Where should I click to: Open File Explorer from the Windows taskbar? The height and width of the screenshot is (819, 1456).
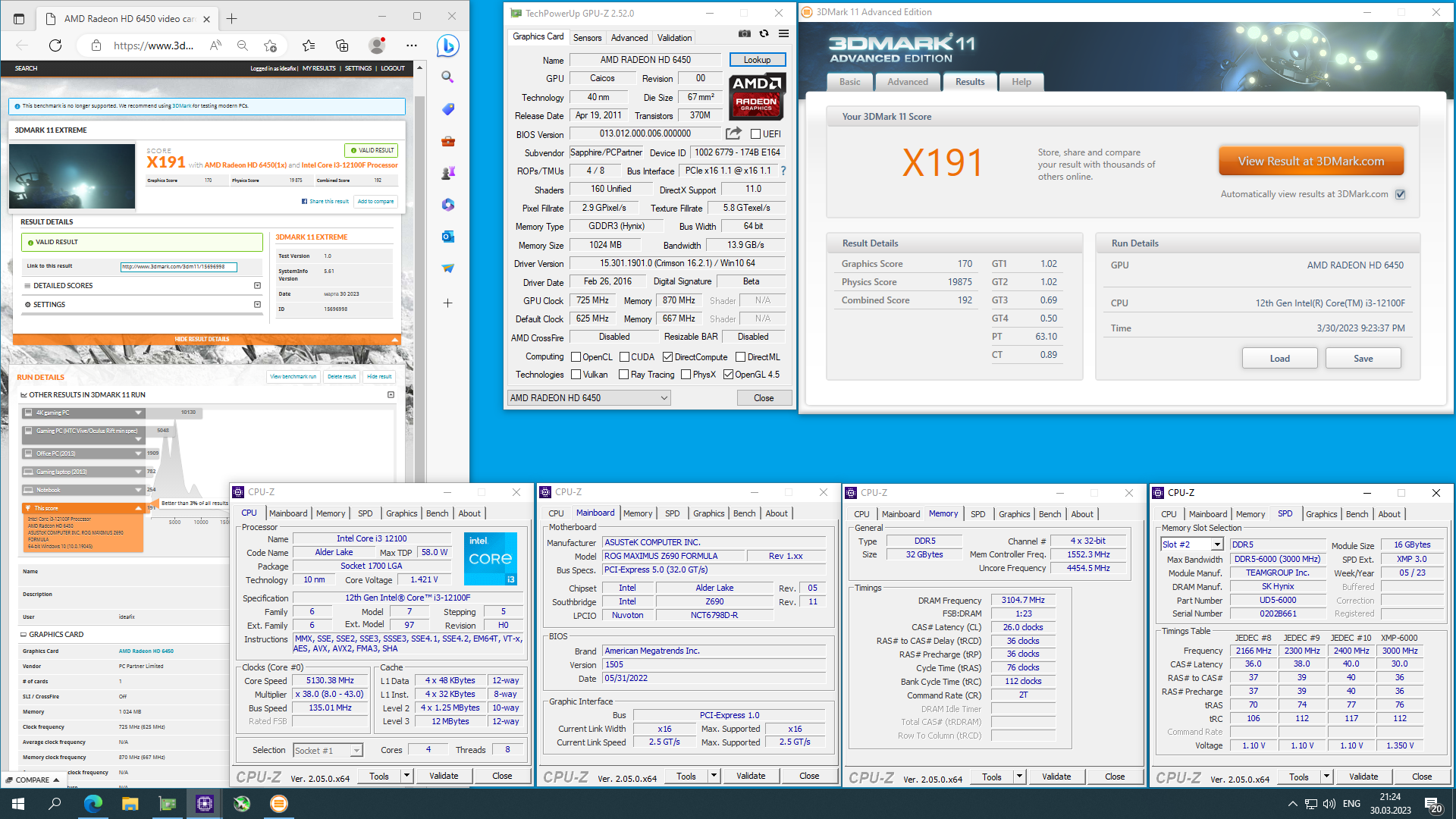pos(130,804)
